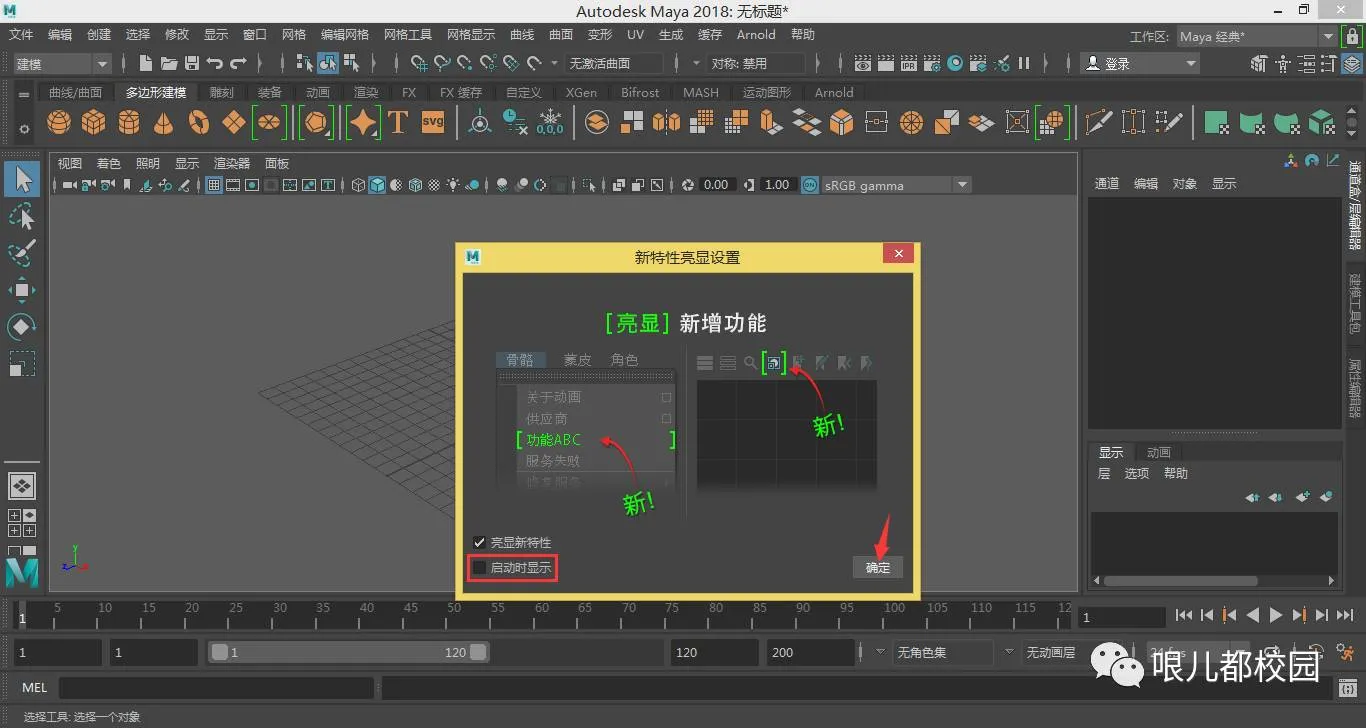Click the 确定 button in the dialog
The image size is (1366, 728).
(878, 567)
